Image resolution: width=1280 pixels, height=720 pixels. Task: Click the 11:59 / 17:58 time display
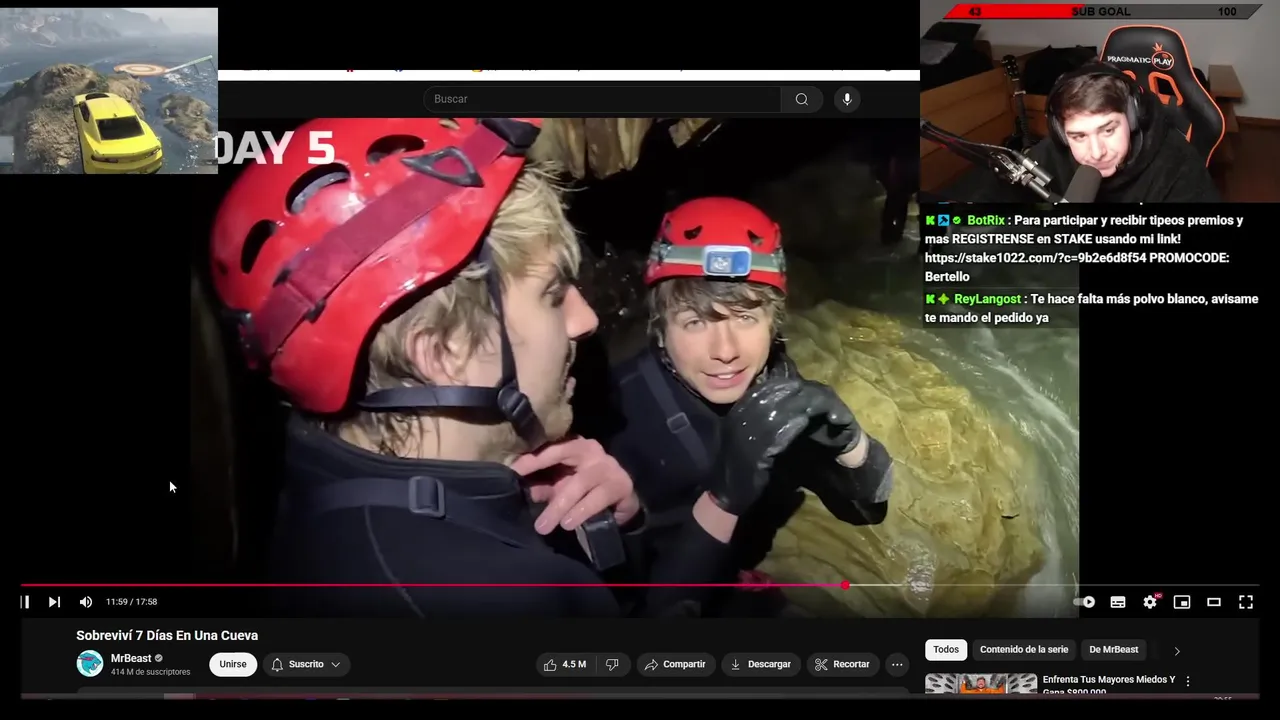131,602
